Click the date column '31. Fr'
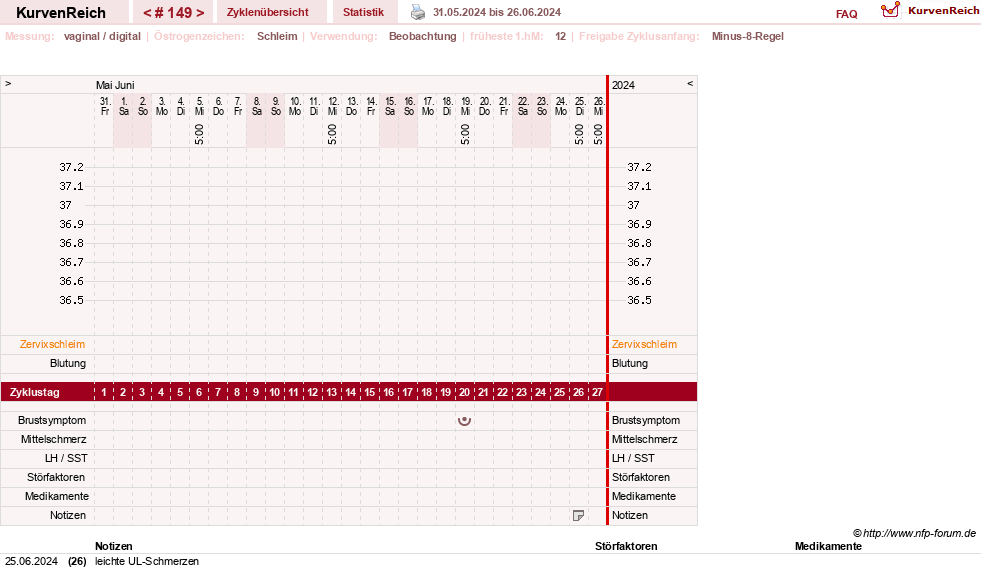This screenshot has width=981, height=585. click(105, 106)
